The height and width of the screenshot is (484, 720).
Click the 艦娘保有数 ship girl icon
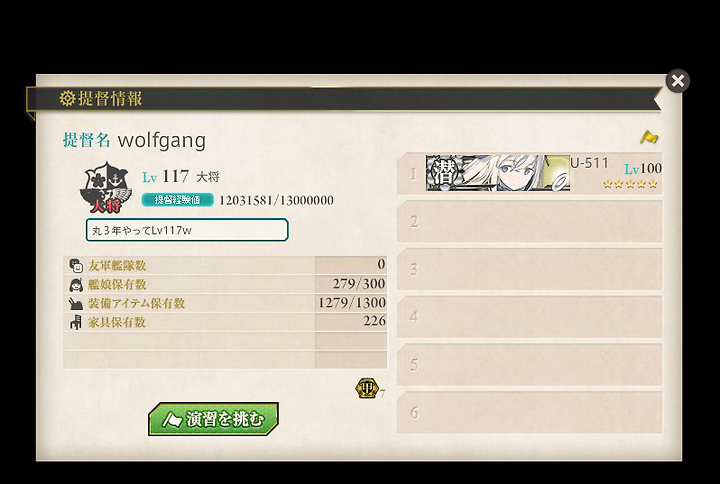point(76,284)
